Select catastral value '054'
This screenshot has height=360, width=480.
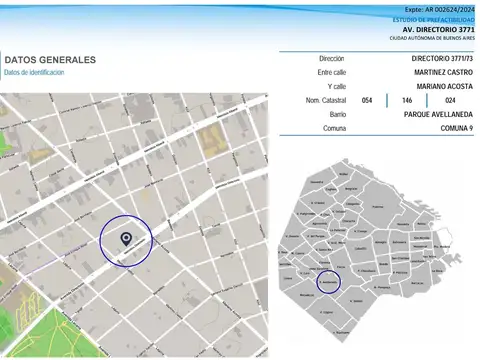point(367,100)
